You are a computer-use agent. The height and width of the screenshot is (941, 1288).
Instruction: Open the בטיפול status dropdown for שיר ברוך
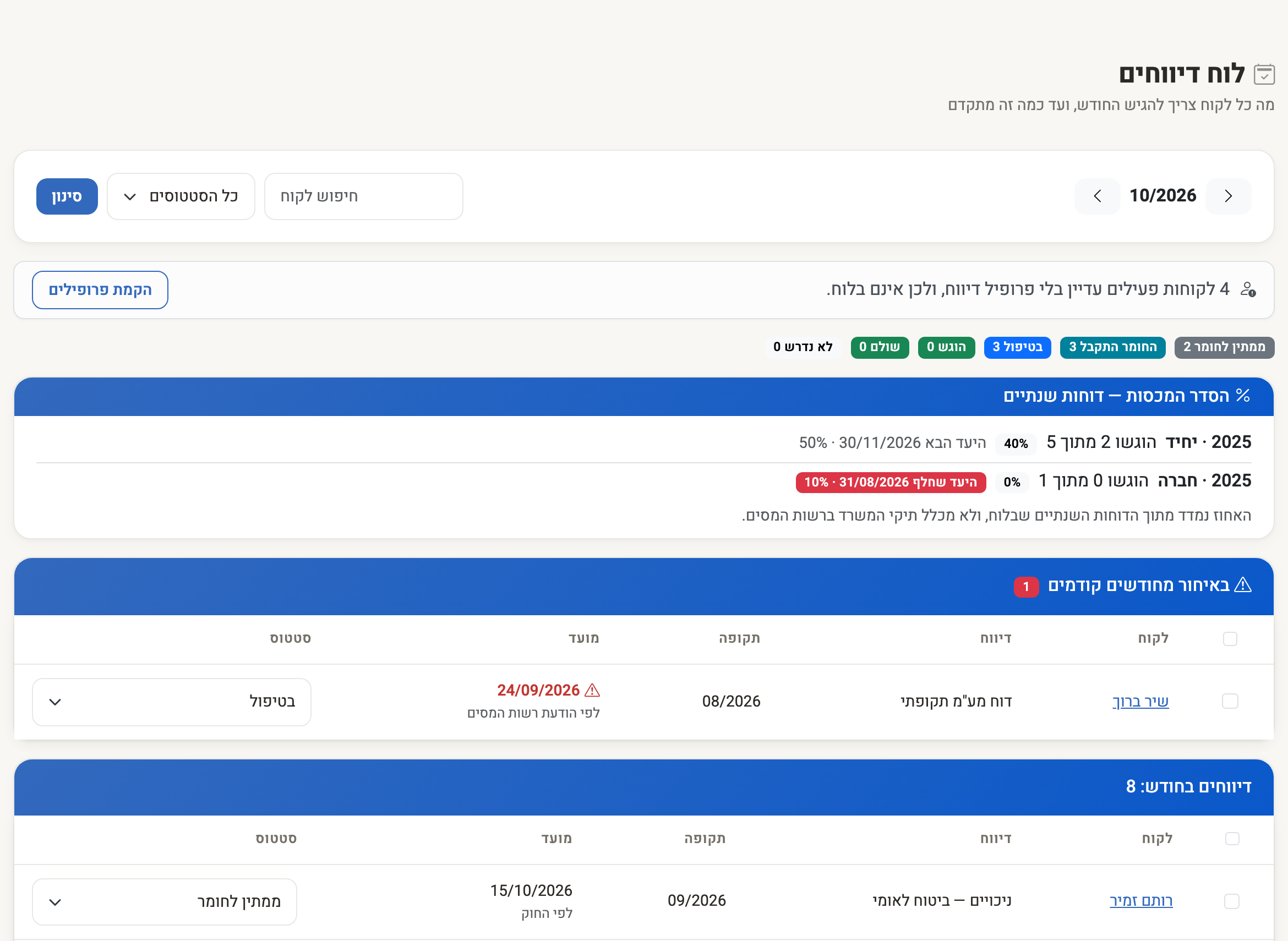(172, 702)
